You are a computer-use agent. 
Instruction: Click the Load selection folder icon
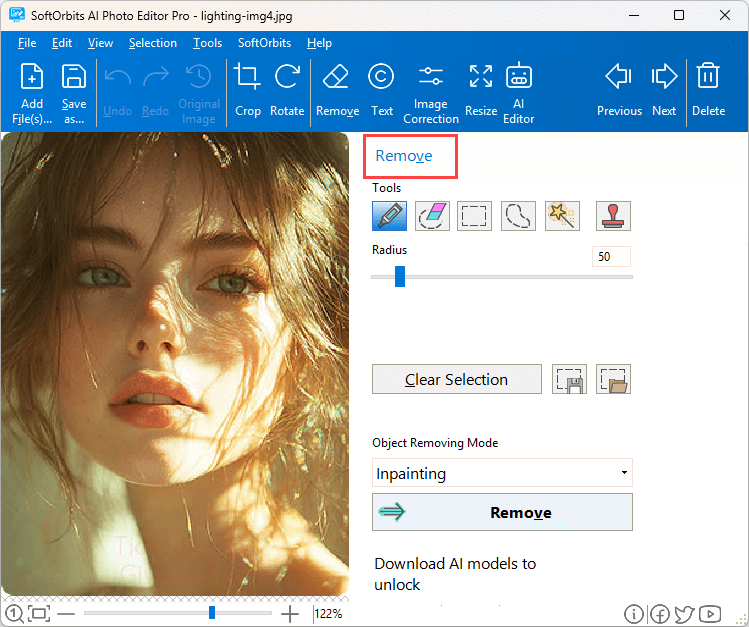click(x=613, y=380)
